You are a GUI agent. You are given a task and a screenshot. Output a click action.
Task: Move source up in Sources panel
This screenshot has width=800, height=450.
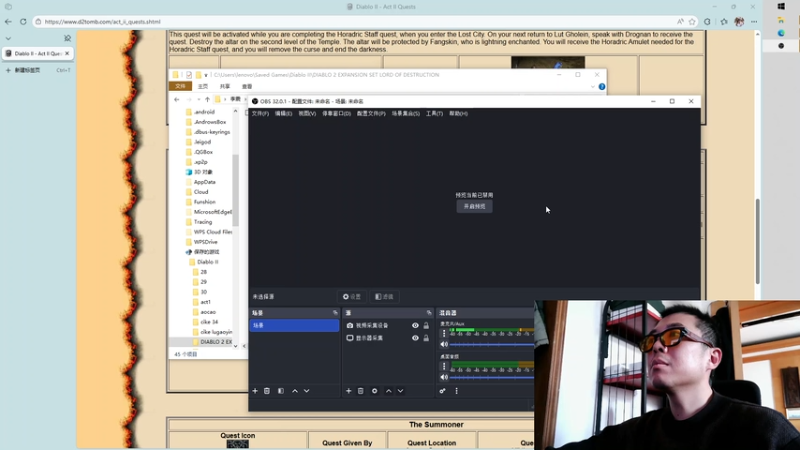coord(389,391)
